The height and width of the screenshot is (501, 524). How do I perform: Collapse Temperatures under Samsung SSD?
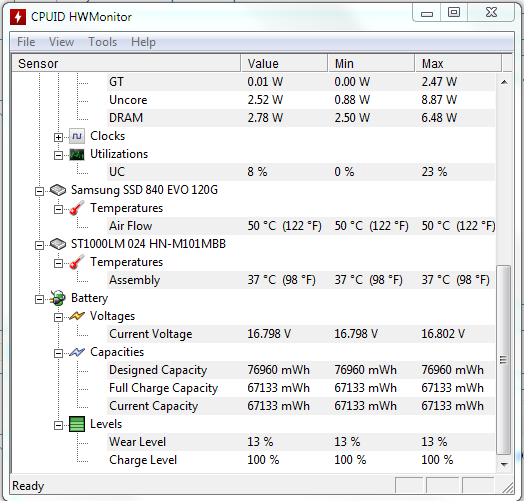58,210
